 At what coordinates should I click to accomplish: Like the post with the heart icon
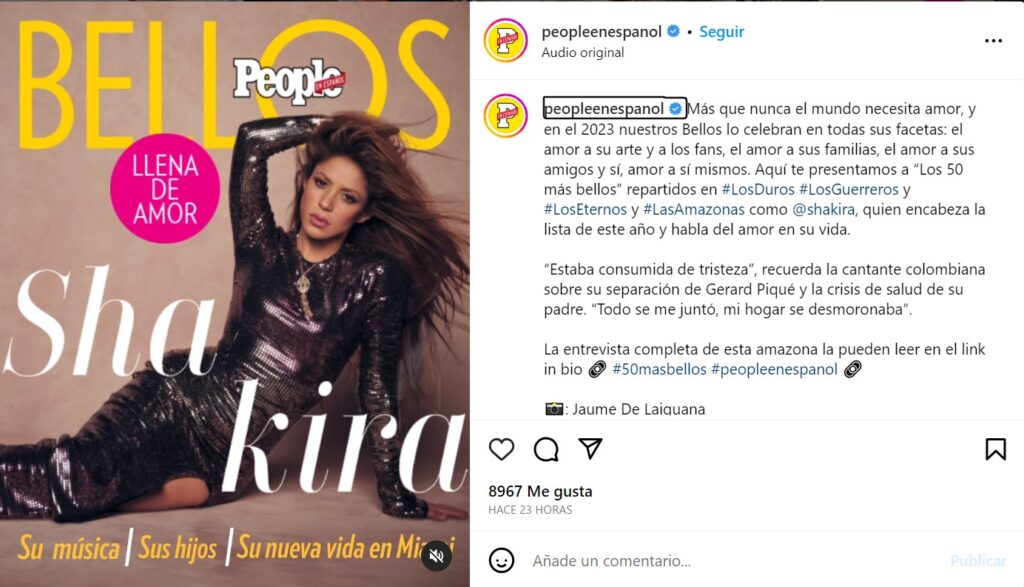[x=502, y=449]
